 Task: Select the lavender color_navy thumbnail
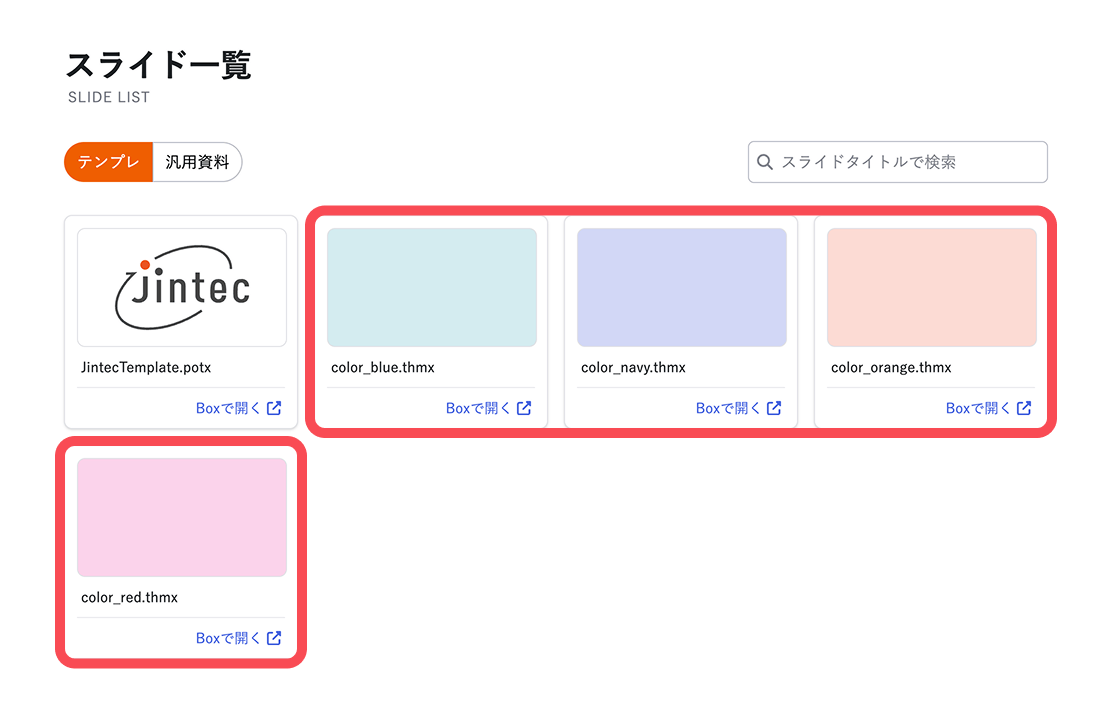pyautogui.click(x=682, y=287)
